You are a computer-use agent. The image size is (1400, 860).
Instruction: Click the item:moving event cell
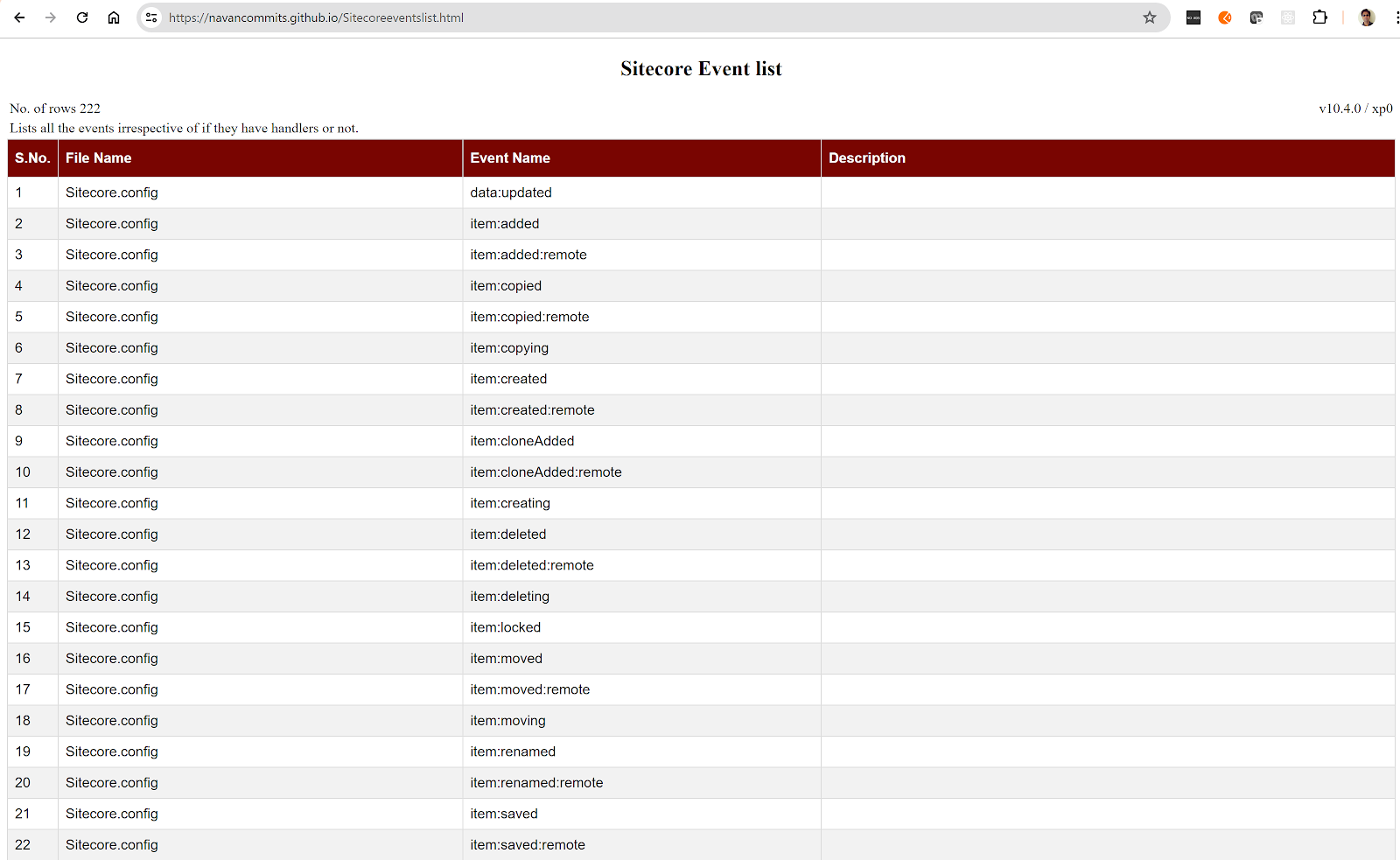[x=642, y=721]
